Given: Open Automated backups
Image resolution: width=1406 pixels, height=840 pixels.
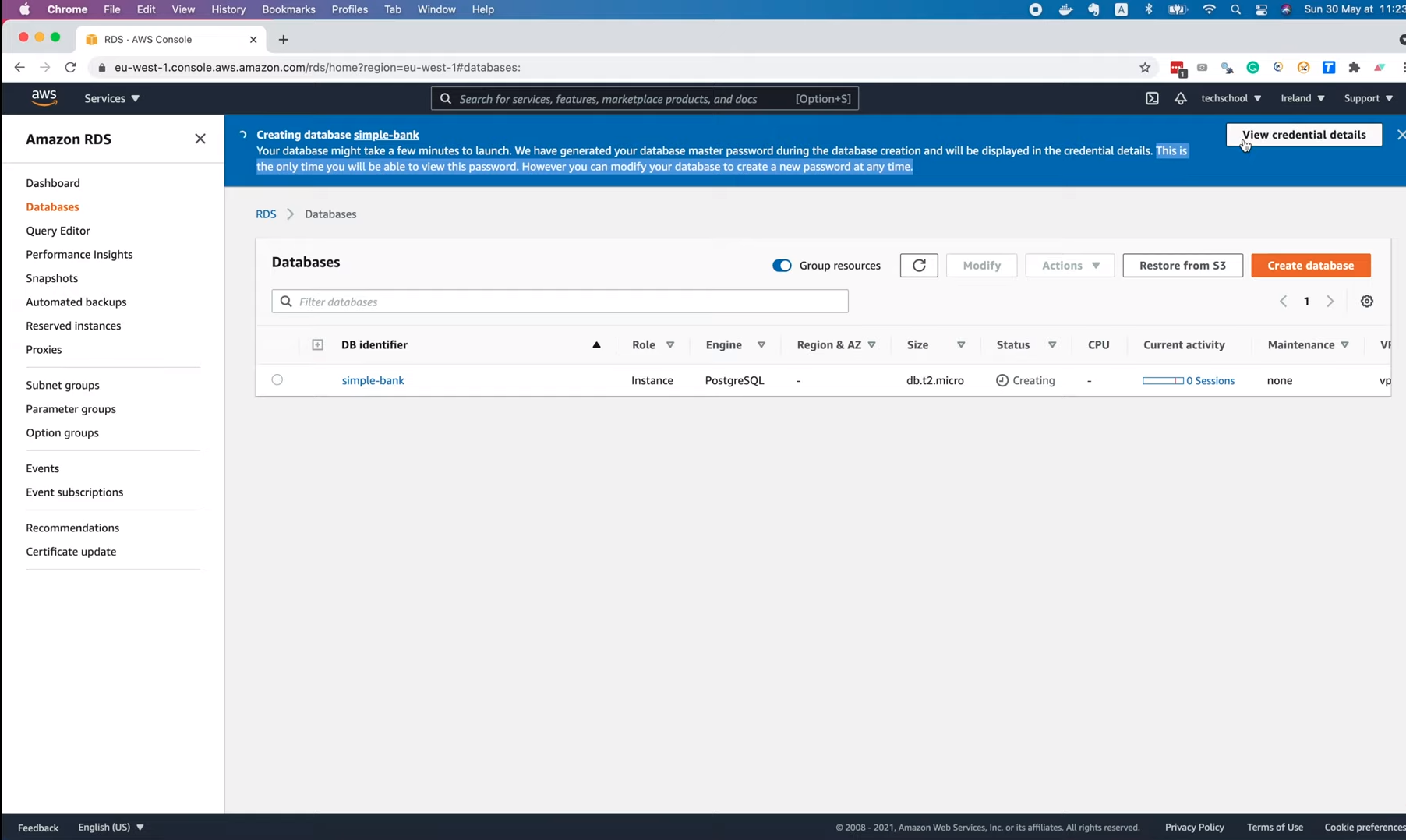Looking at the screenshot, I should point(76,302).
